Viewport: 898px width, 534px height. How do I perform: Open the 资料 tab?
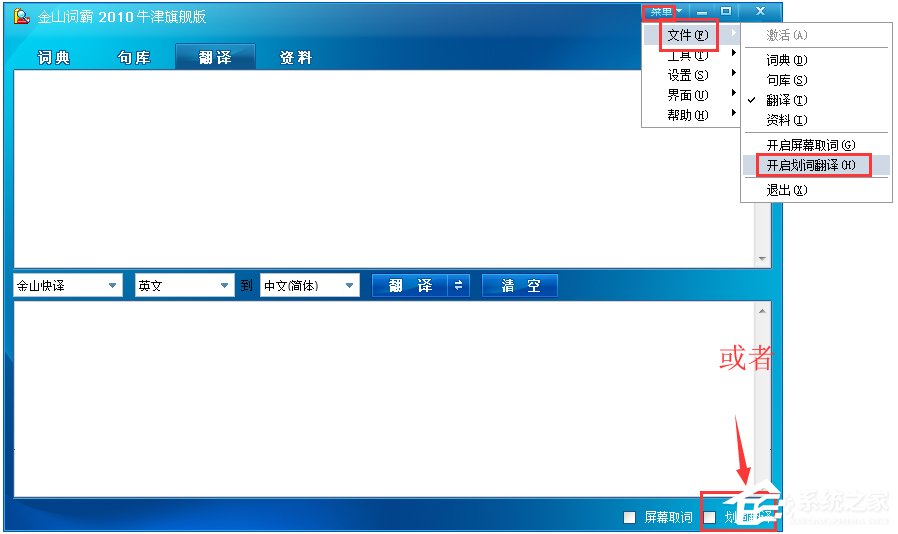296,57
